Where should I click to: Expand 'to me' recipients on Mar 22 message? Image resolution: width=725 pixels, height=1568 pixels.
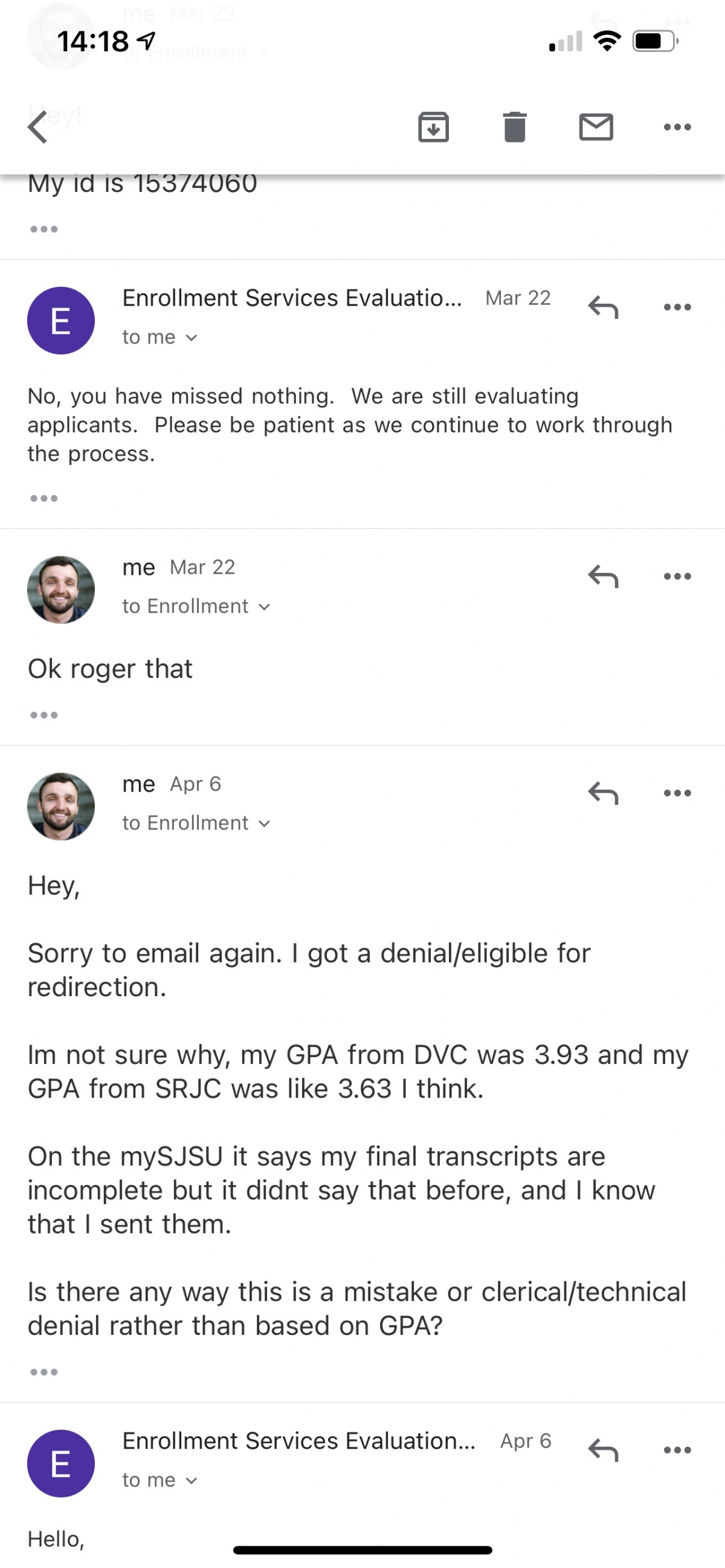click(x=160, y=338)
